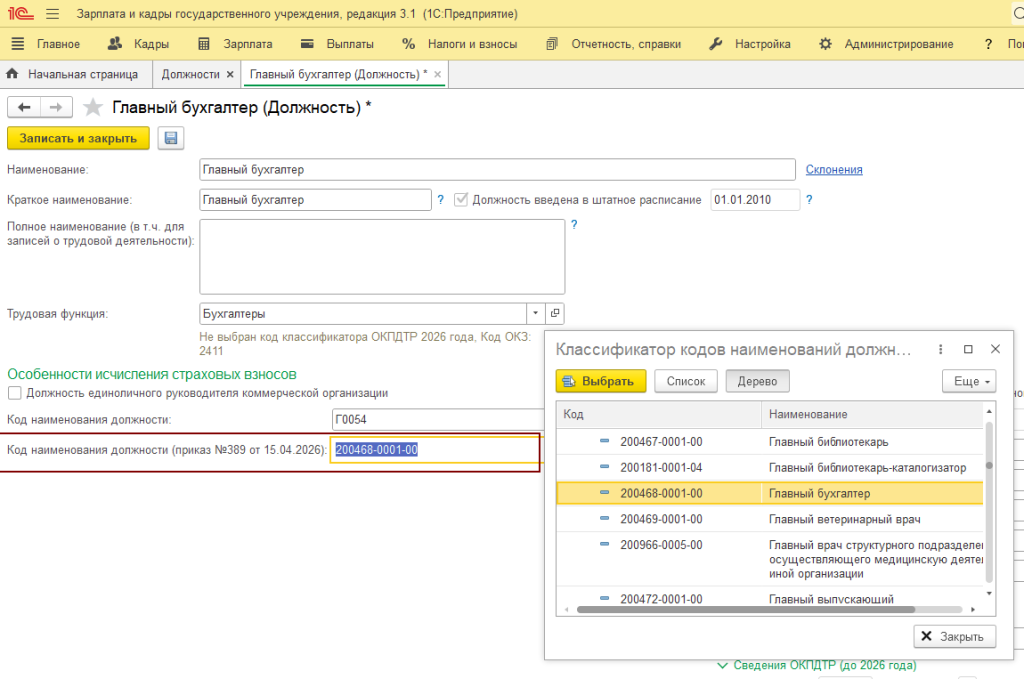Toggle единоличного руководителя коммерческой организации checkbox
Viewport: 1024px width, 679px height.
click(x=14, y=393)
